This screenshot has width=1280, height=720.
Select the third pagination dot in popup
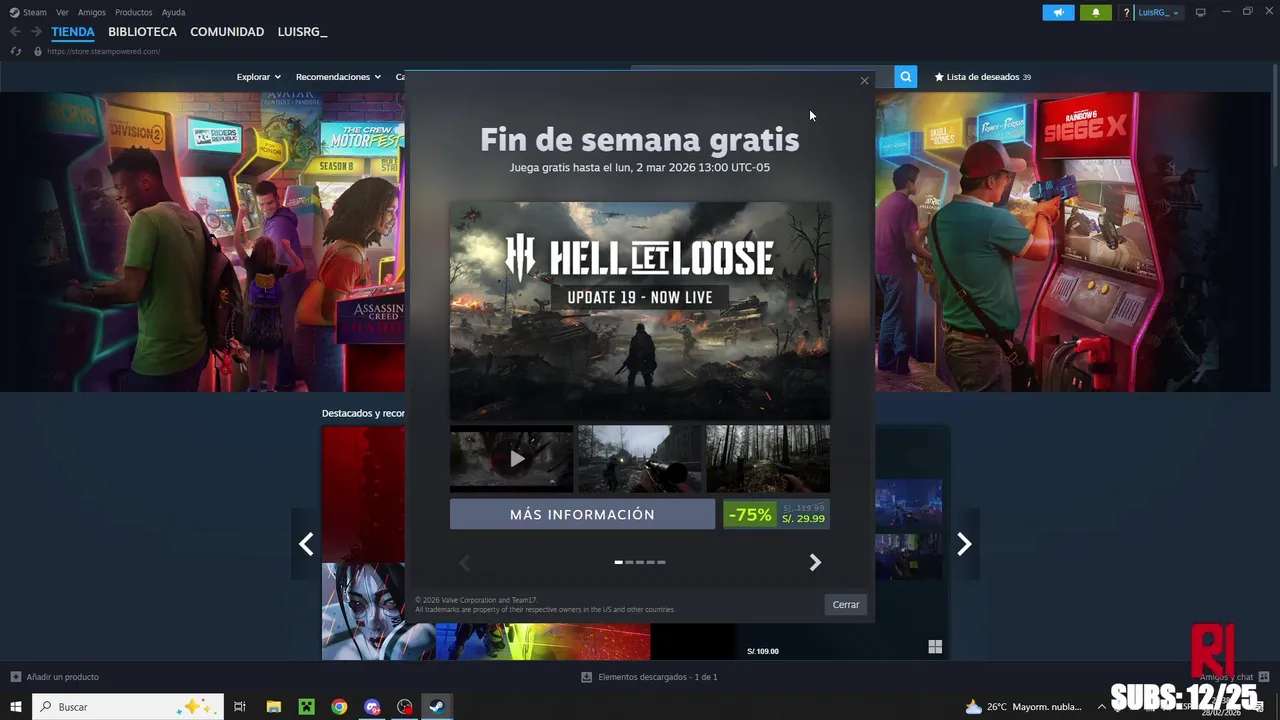coord(640,563)
